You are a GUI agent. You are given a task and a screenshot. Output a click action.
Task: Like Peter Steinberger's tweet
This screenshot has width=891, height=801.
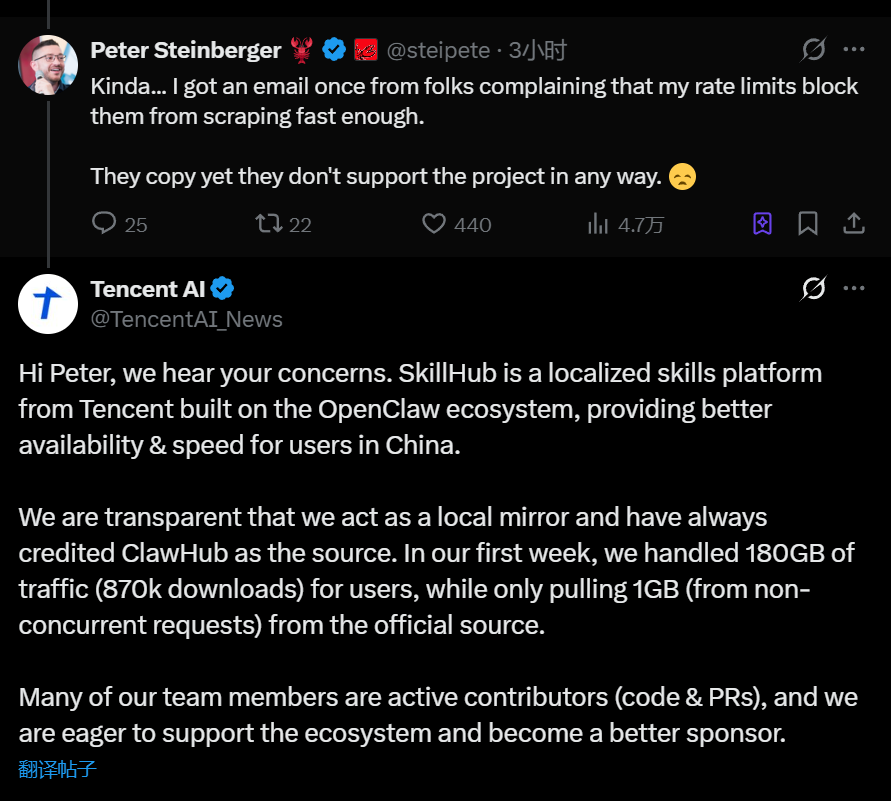click(x=434, y=223)
